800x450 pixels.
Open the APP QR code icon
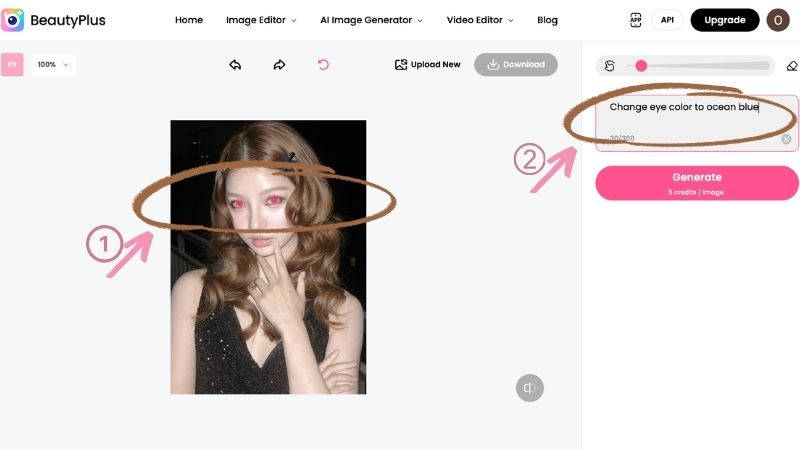pyautogui.click(x=636, y=20)
